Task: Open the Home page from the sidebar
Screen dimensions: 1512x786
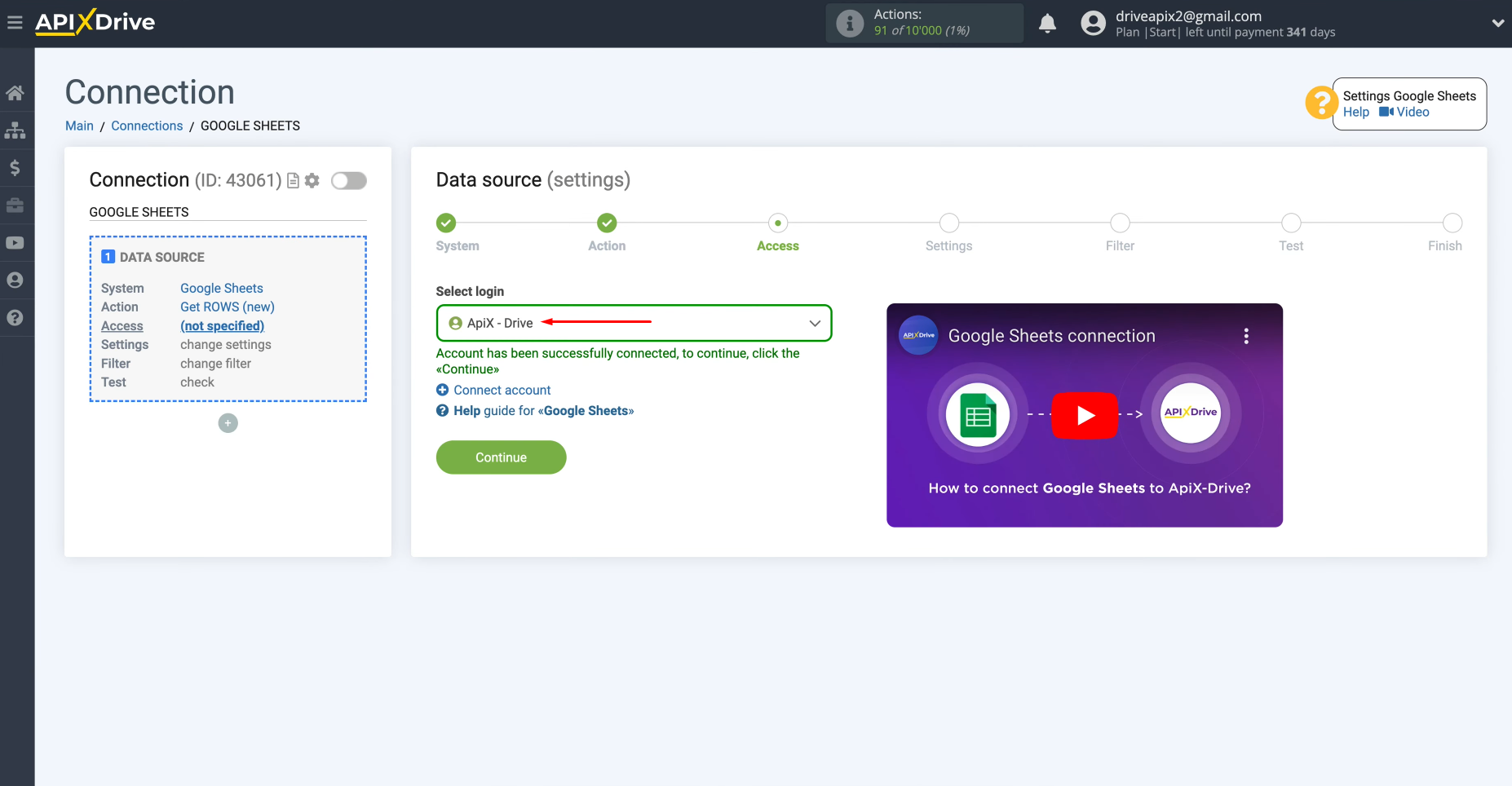Action: pyautogui.click(x=16, y=92)
